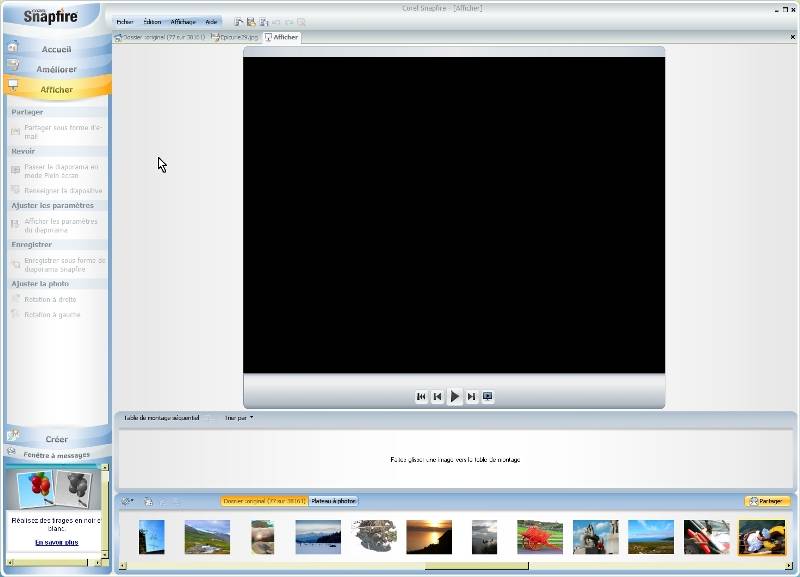Click the Accueil home icon in sidebar

pyautogui.click(x=13, y=46)
